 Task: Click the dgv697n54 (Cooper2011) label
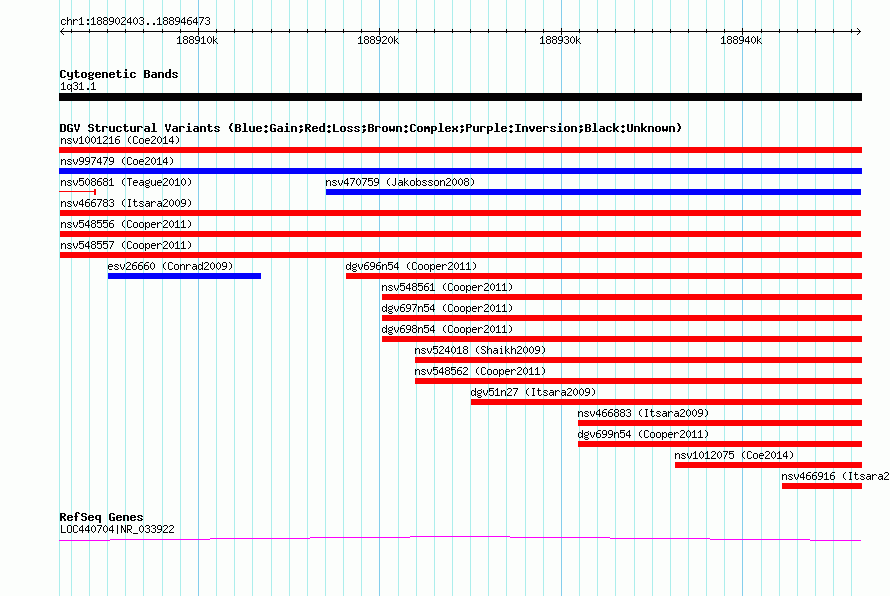(447, 308)
